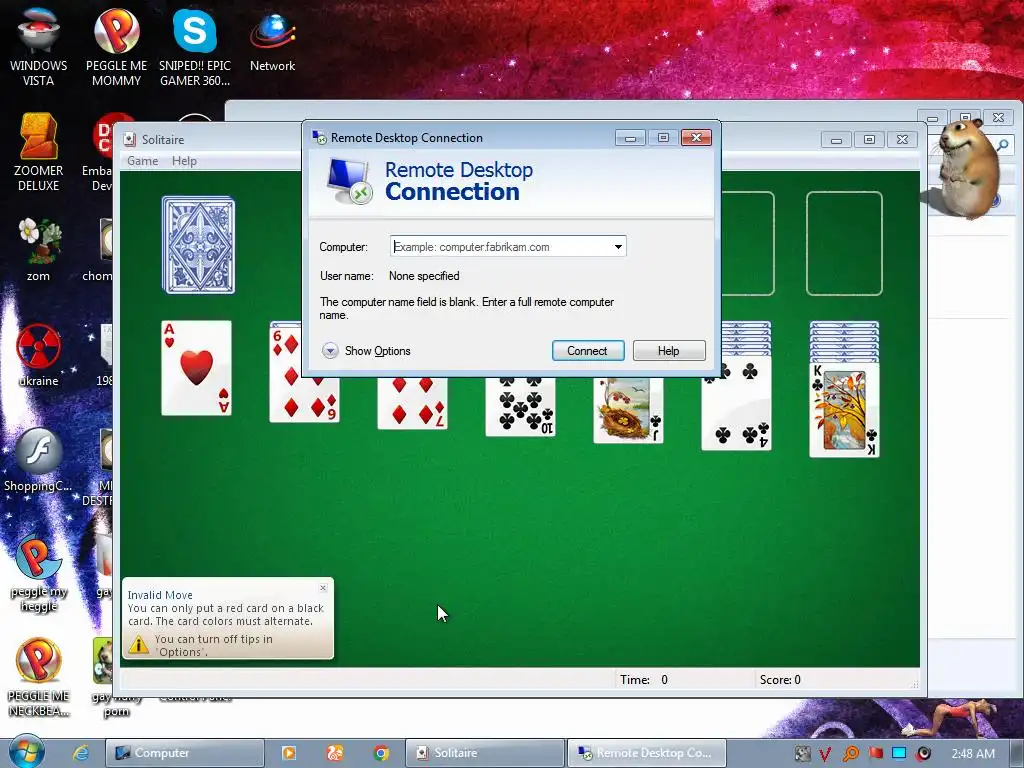The width and height of the screenshot is (1024, 768).
Task: Expand Show Options in Remote Desktop
Action: point(366,351)
